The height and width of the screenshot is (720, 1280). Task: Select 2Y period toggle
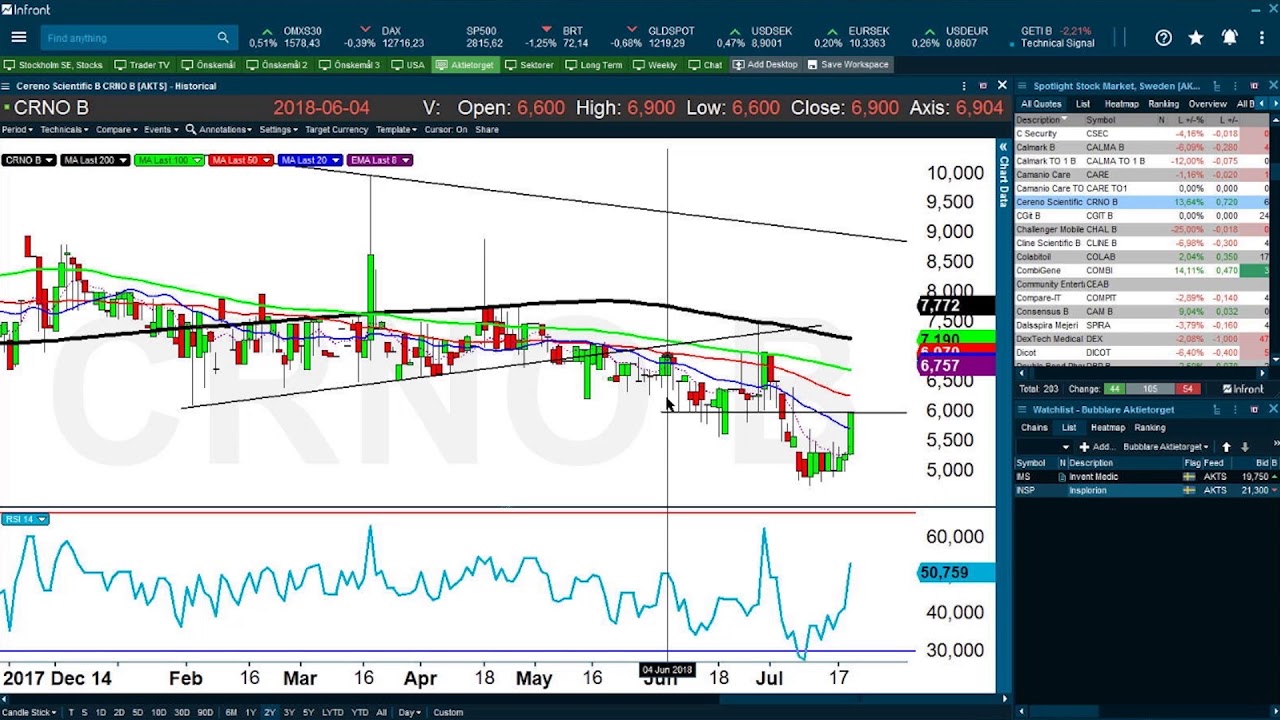(x=269, y=712)
